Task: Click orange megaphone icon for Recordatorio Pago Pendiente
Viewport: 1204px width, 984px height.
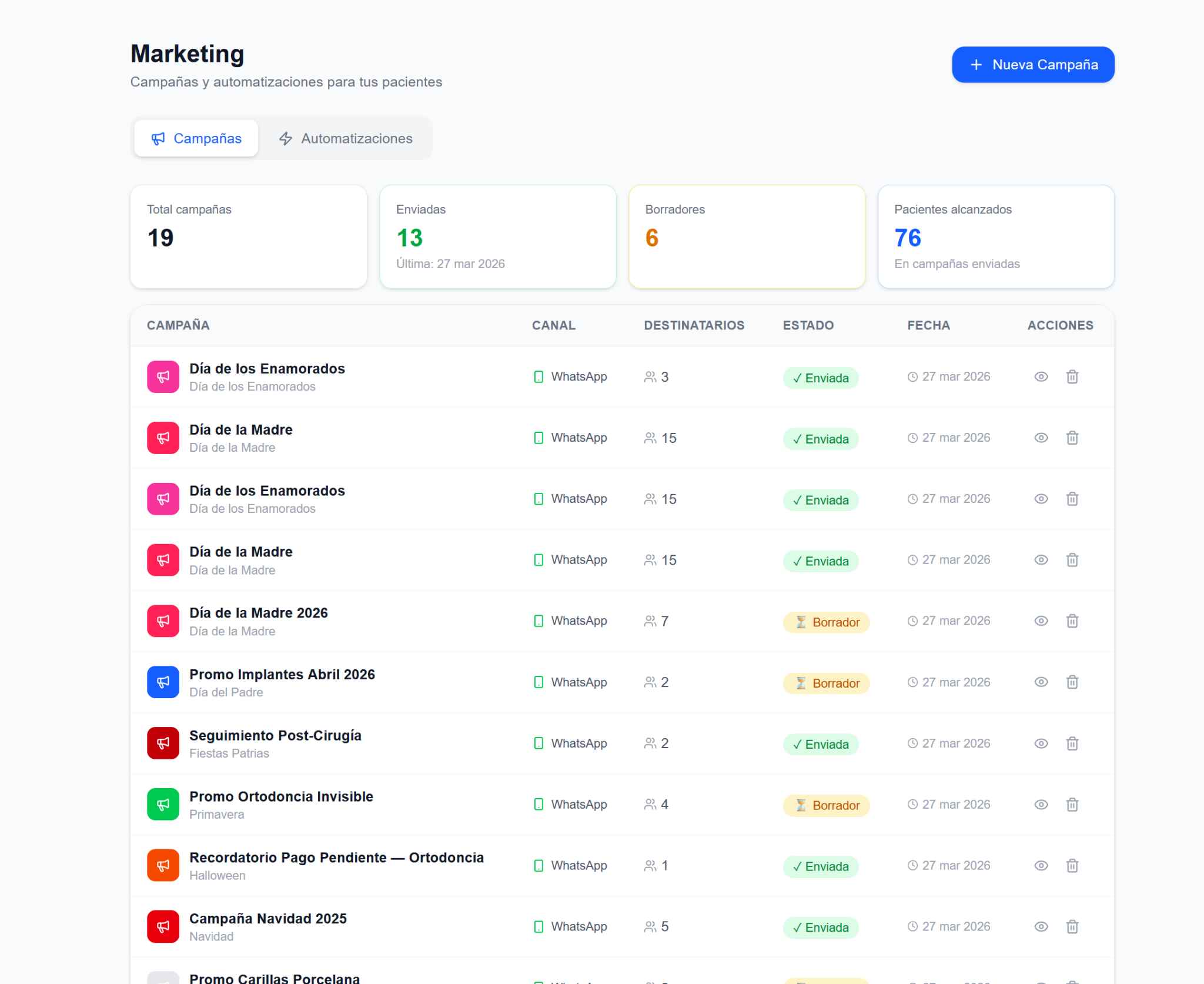Action: (x=163, y=866)
